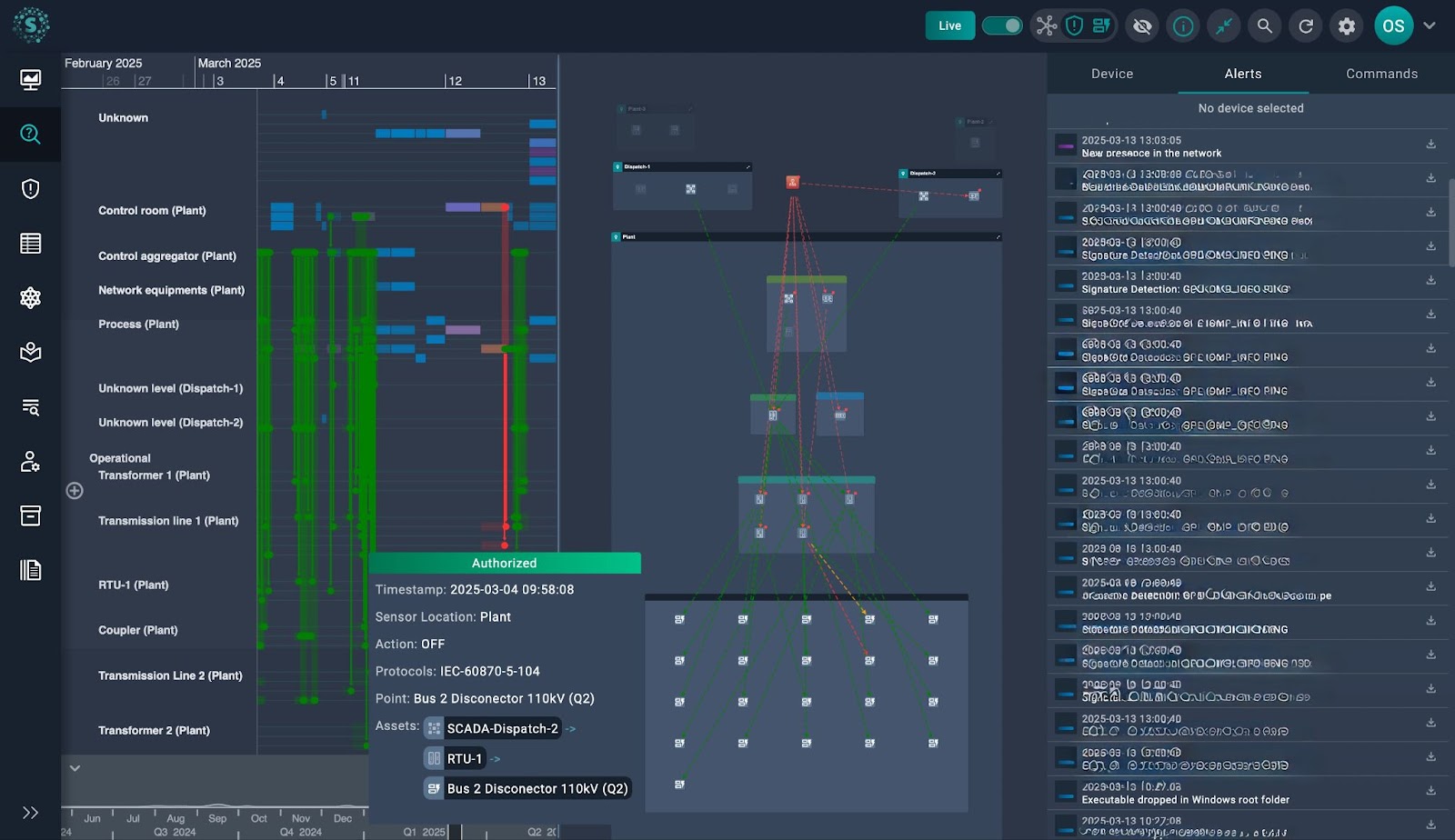The image size is (1455, 840).
Task: Expand the left sidebar with double chevron
Action: [x=30, y=813]
